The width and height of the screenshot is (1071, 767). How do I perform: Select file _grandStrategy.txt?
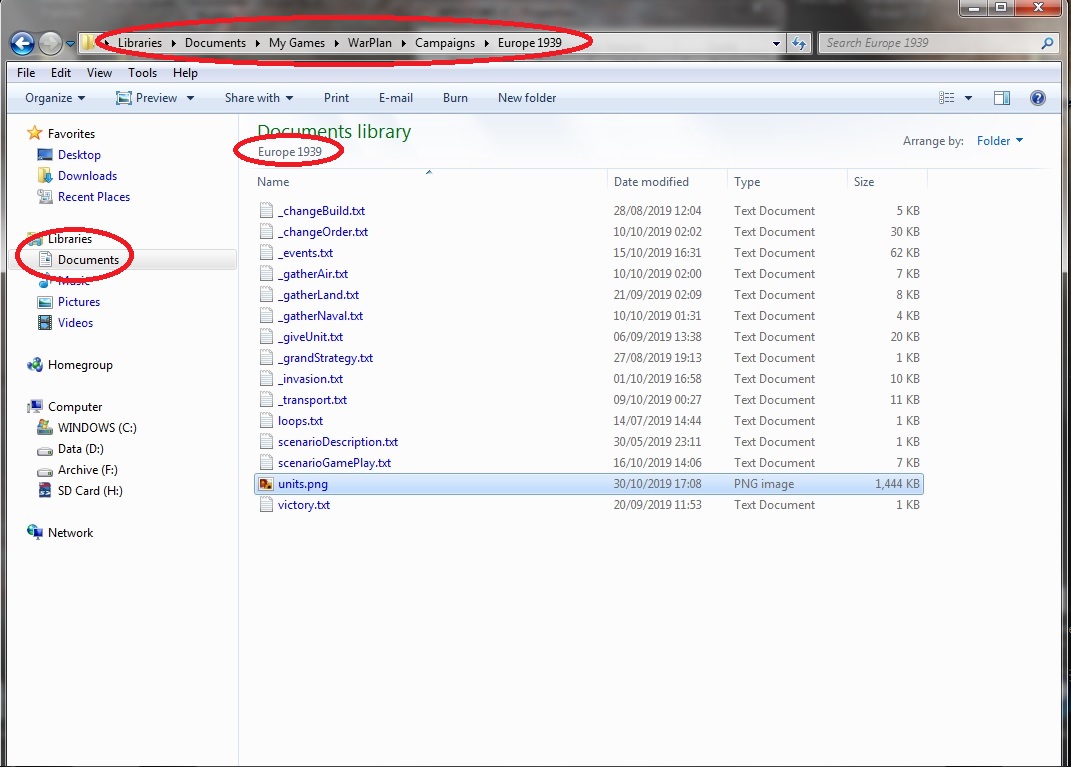point(325,358)
